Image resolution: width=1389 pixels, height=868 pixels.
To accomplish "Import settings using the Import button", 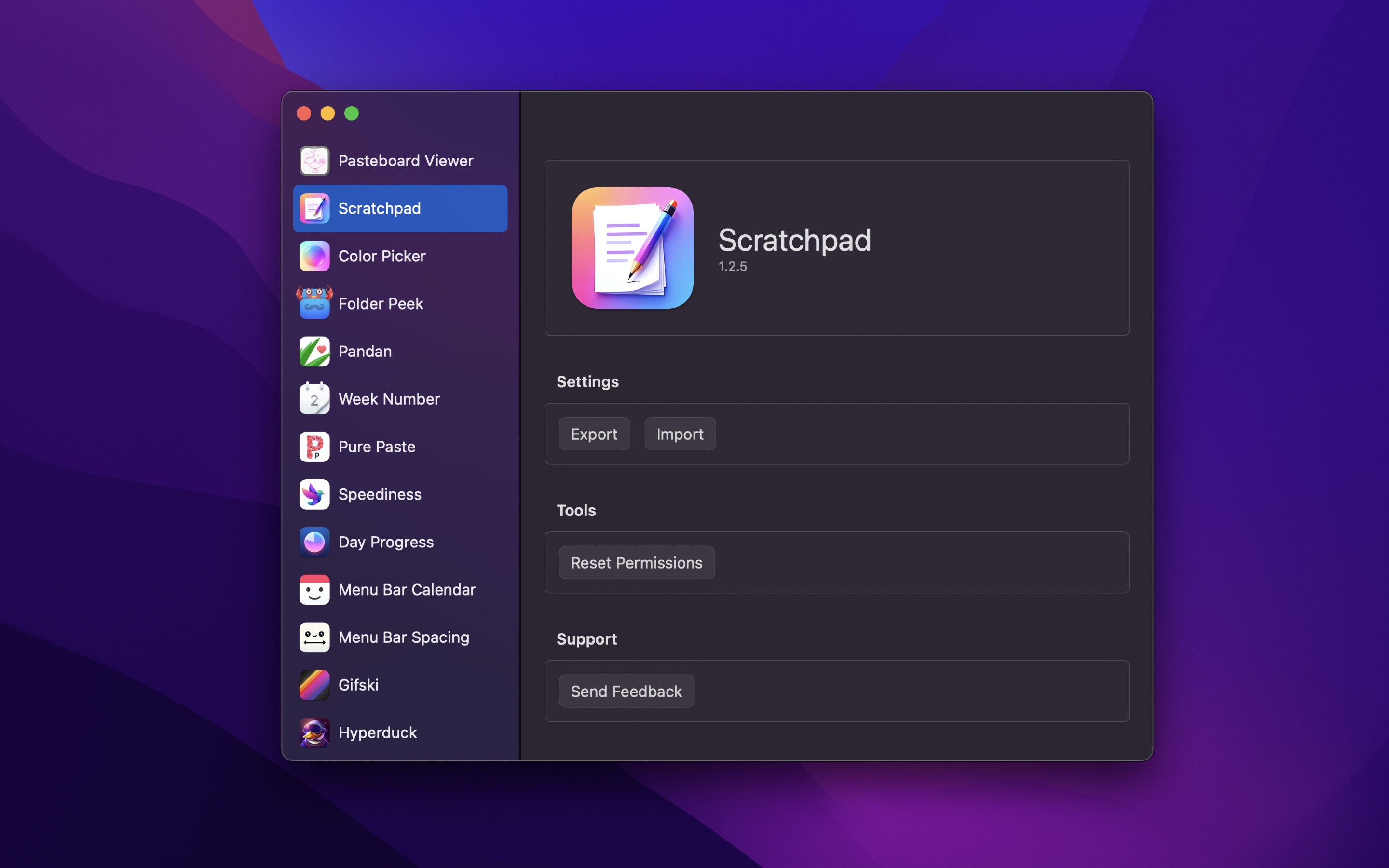I will point(680,434).
